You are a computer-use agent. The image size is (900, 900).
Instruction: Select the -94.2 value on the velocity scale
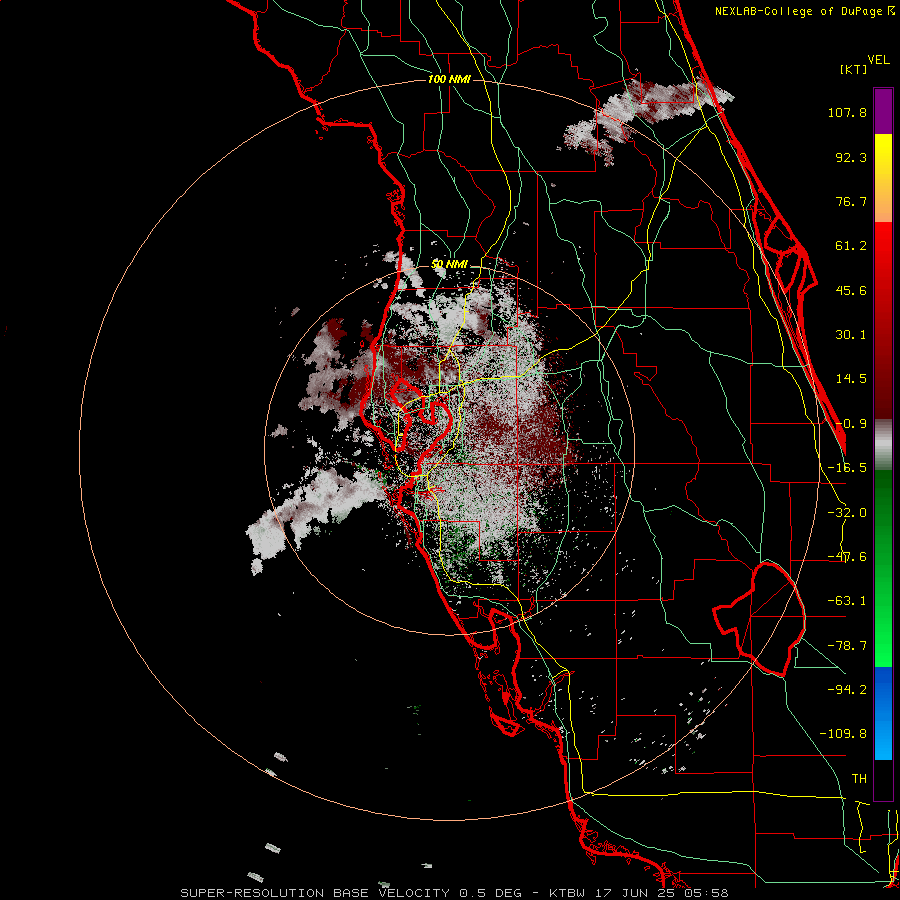point(847,689)
